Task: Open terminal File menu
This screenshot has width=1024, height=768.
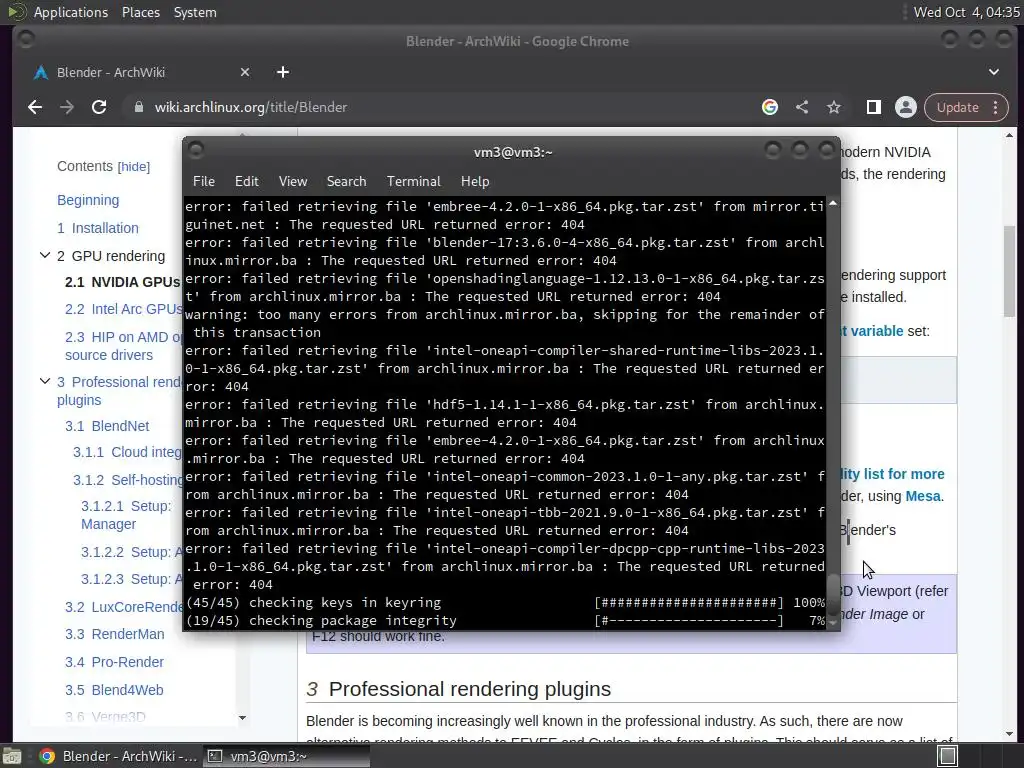Action: (204, 181)
